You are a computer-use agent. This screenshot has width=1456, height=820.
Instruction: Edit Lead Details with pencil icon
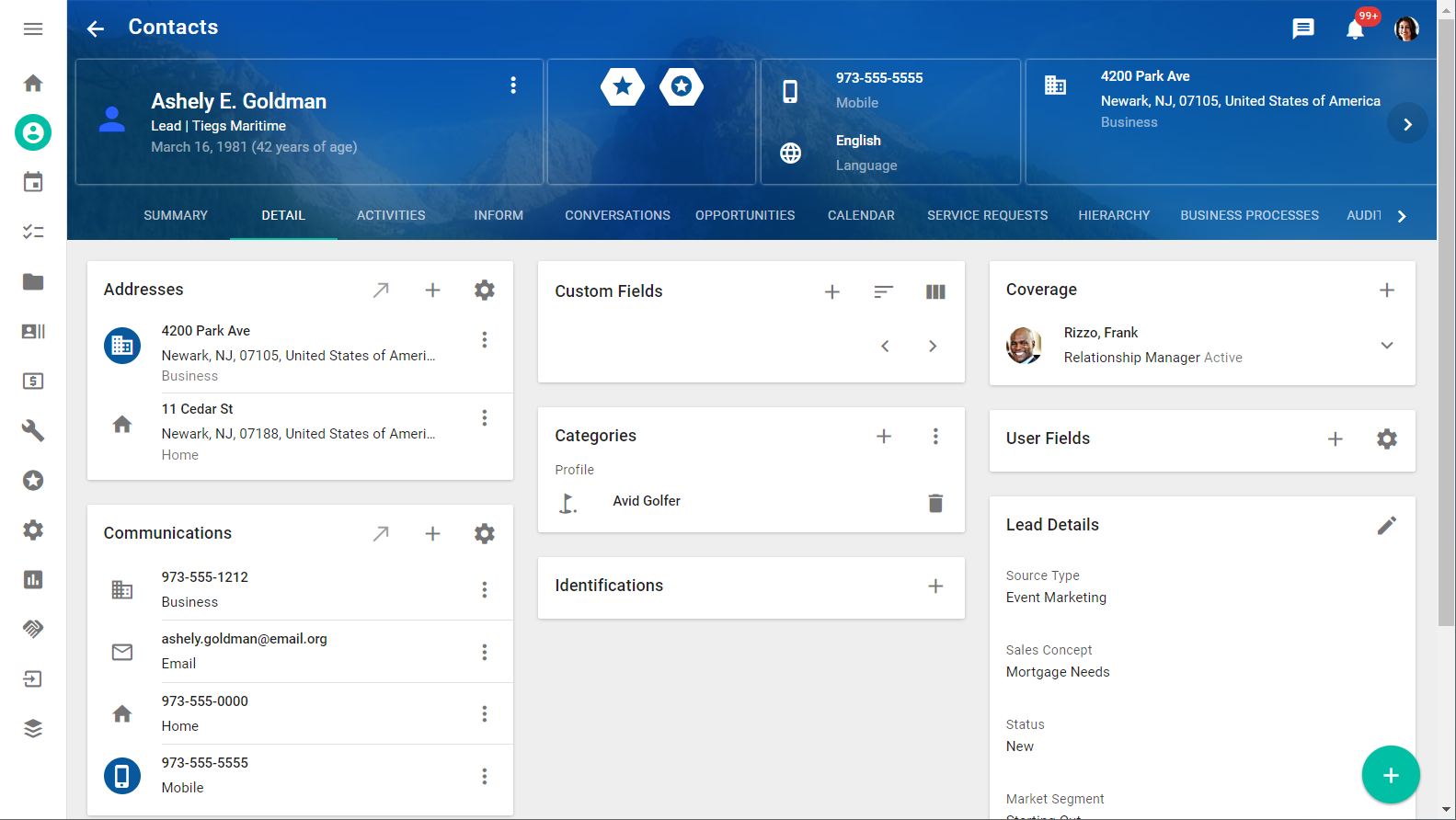click(1386, 525)
